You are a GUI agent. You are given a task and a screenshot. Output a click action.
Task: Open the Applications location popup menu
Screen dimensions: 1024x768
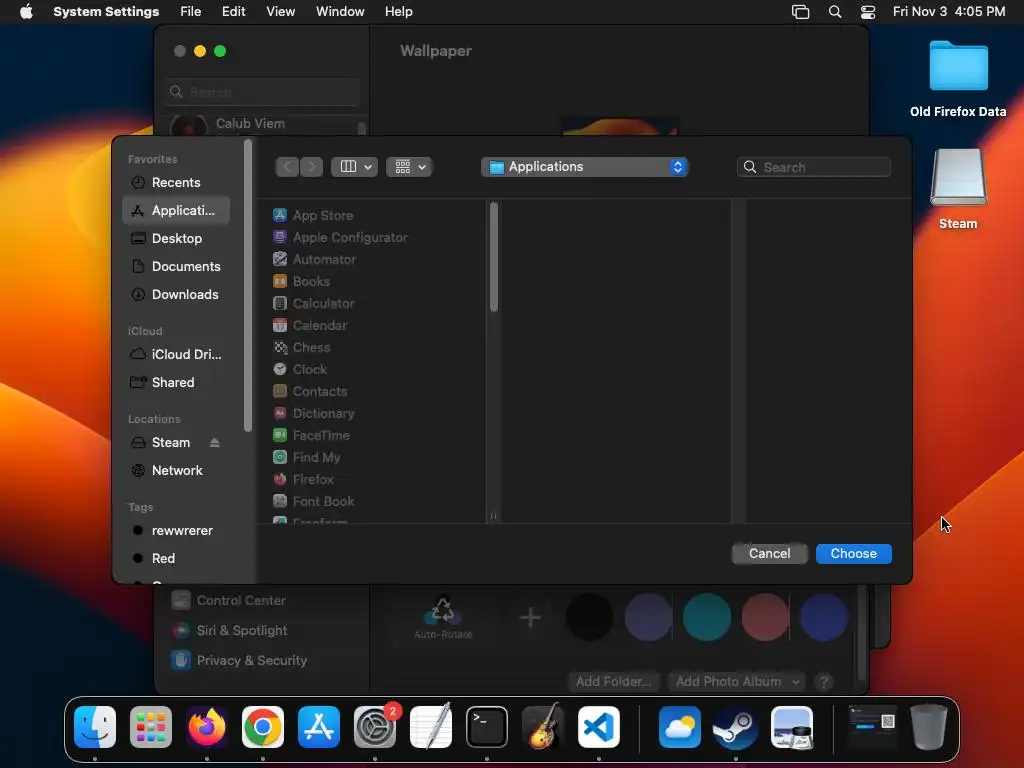pyautogui.click(x=584, y=167)
